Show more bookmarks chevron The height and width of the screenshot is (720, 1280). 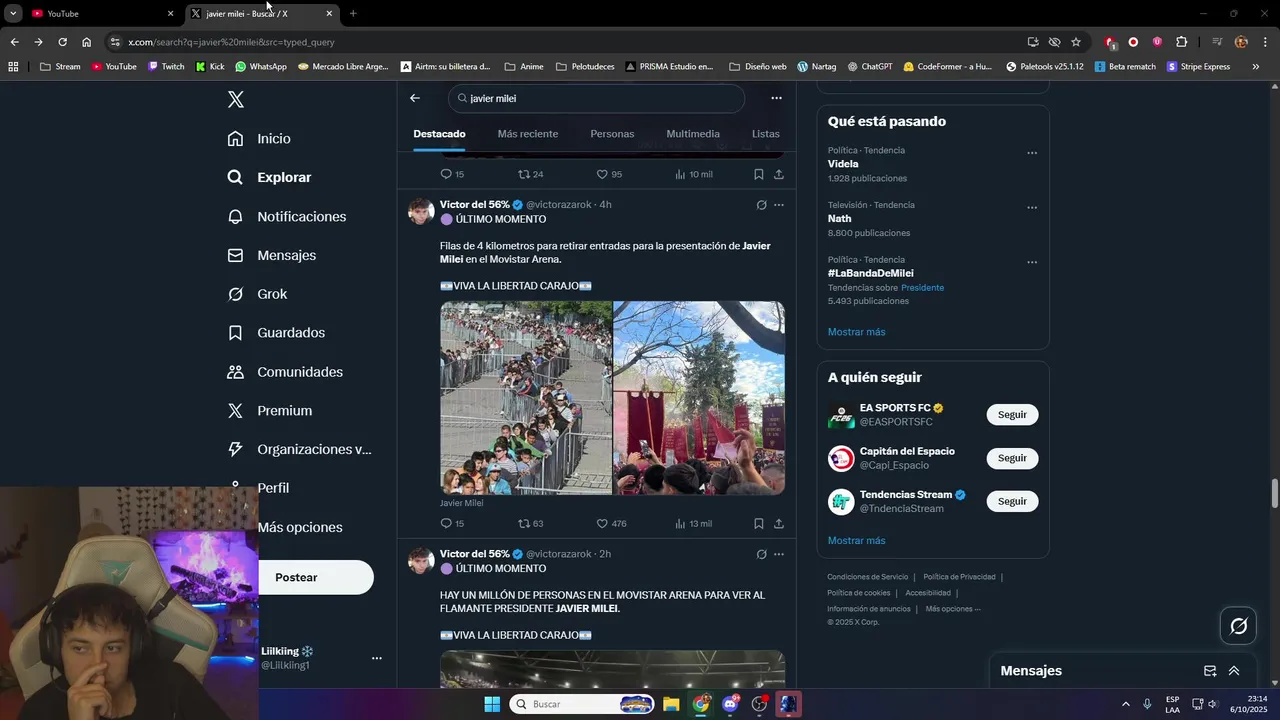[x=1255, y=67]
